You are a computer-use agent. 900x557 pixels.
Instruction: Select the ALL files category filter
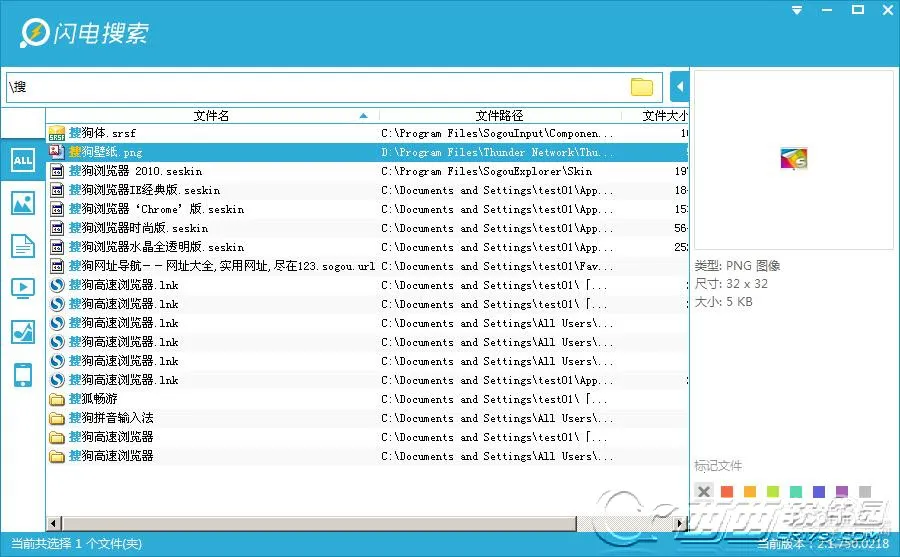pyautogui.click(x=22, y=160)
